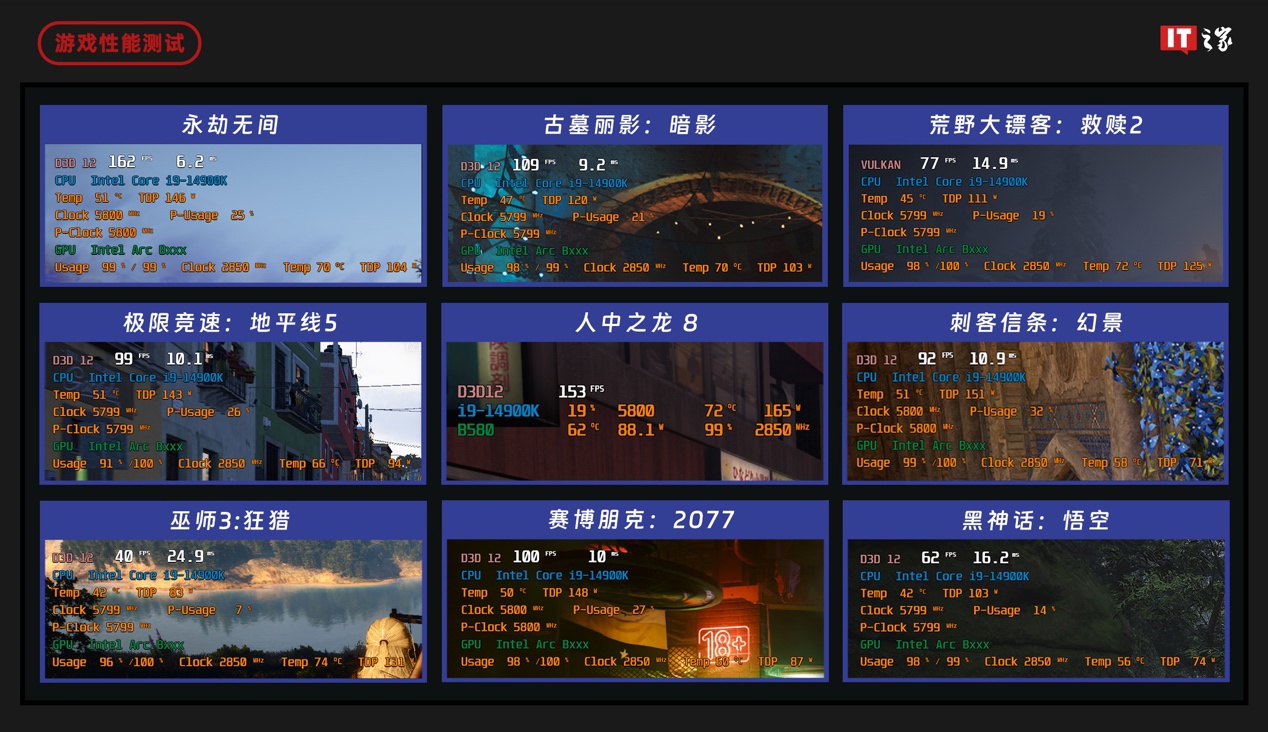Select the 刺客信条:幻景 title header
Viewport: 1268px width, 732px height.
point(1036,323)
